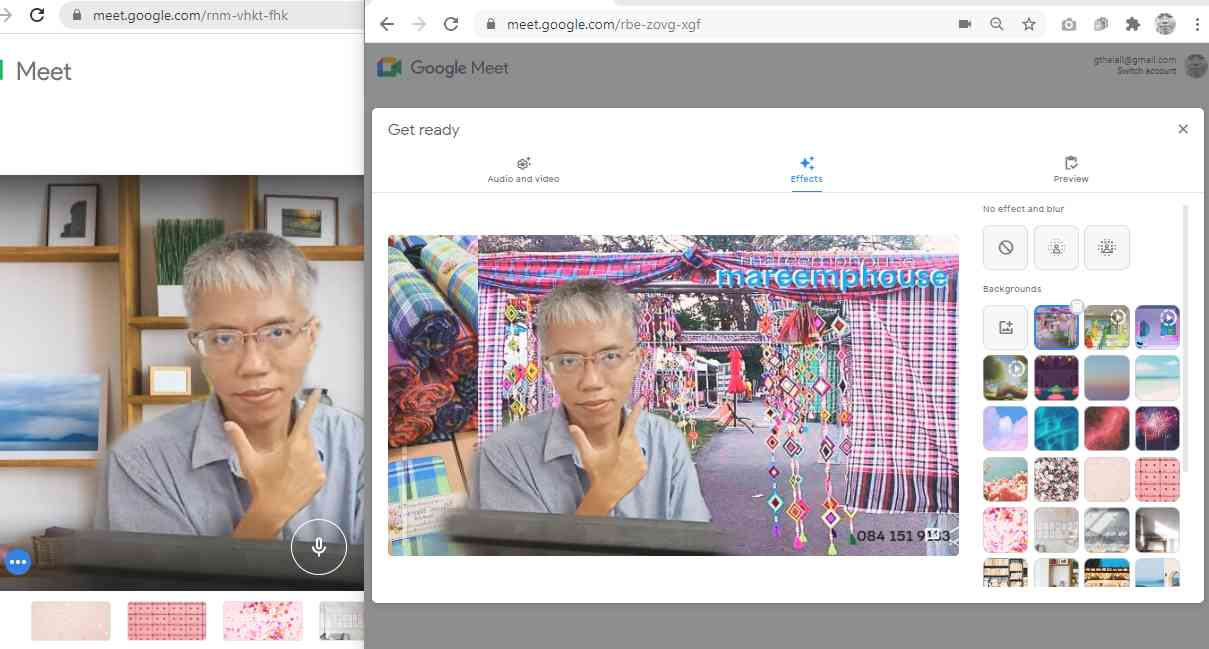1209x649 pixels.
Task: Click the camera permission icon in address bar
Action: click(965, 24)
